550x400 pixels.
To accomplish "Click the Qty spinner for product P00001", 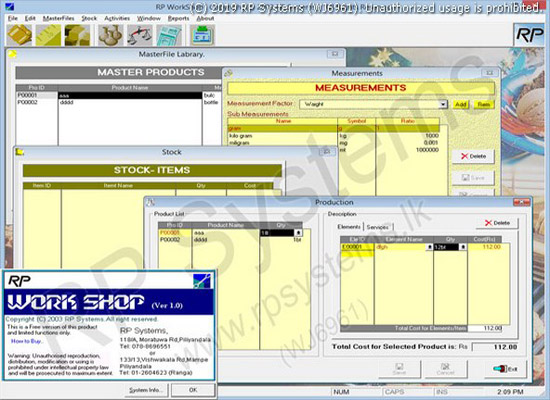I will tap(298, 233).
